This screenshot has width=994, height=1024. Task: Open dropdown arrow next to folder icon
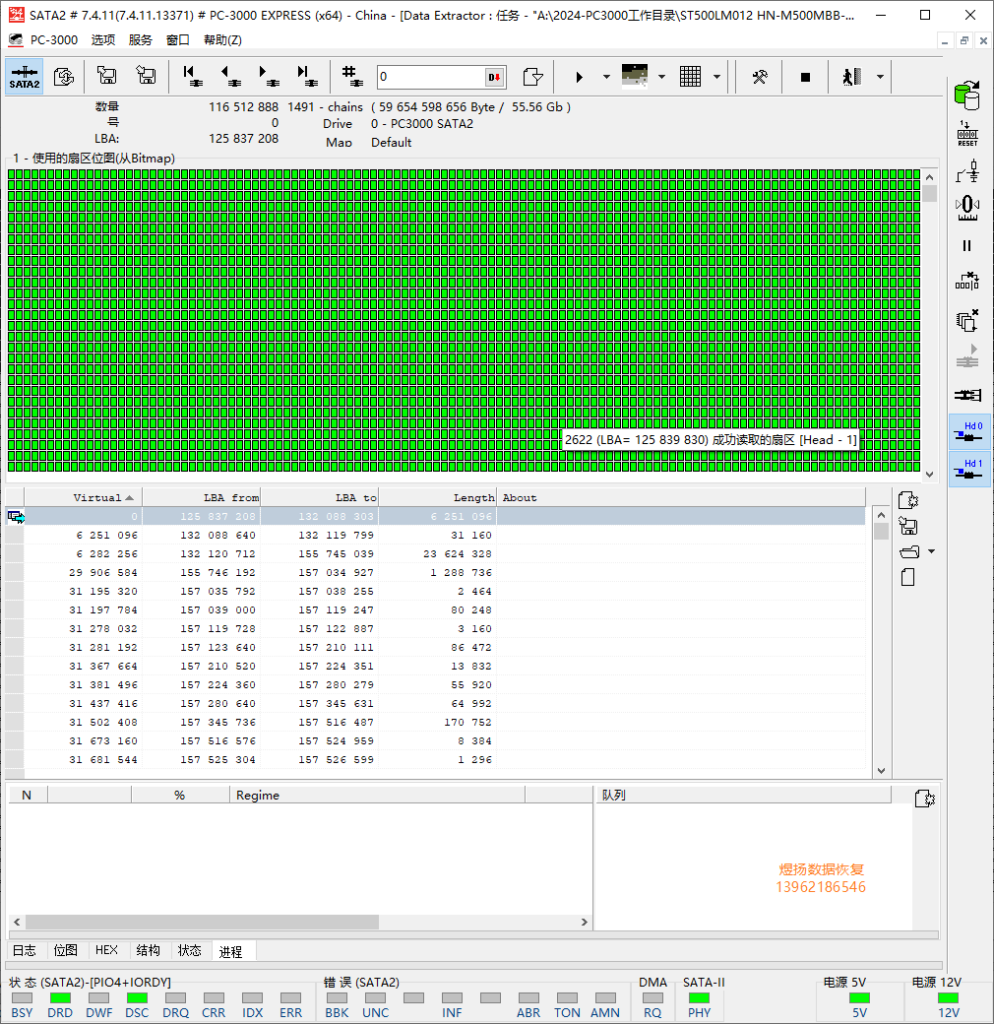click(931, 552)
